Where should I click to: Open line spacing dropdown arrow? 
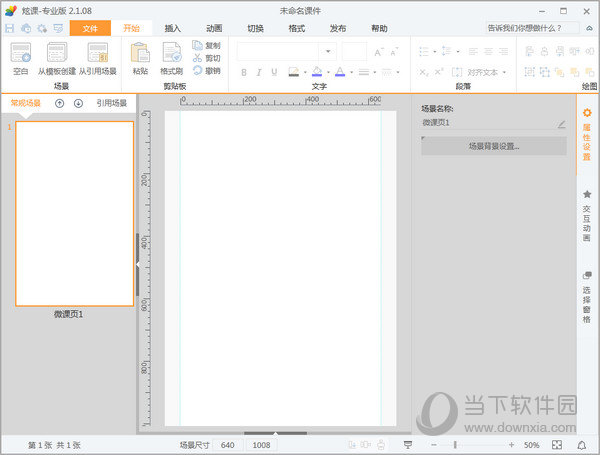[458, 51]
